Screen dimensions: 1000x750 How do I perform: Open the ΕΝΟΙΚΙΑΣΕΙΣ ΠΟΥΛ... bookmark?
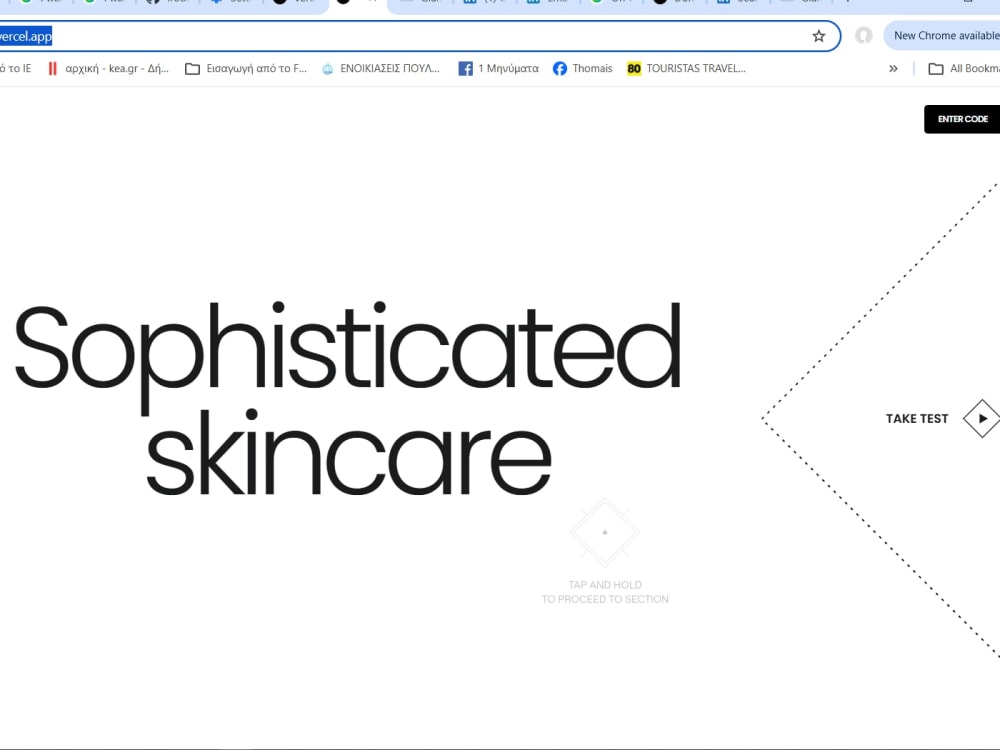pos(381,68)
